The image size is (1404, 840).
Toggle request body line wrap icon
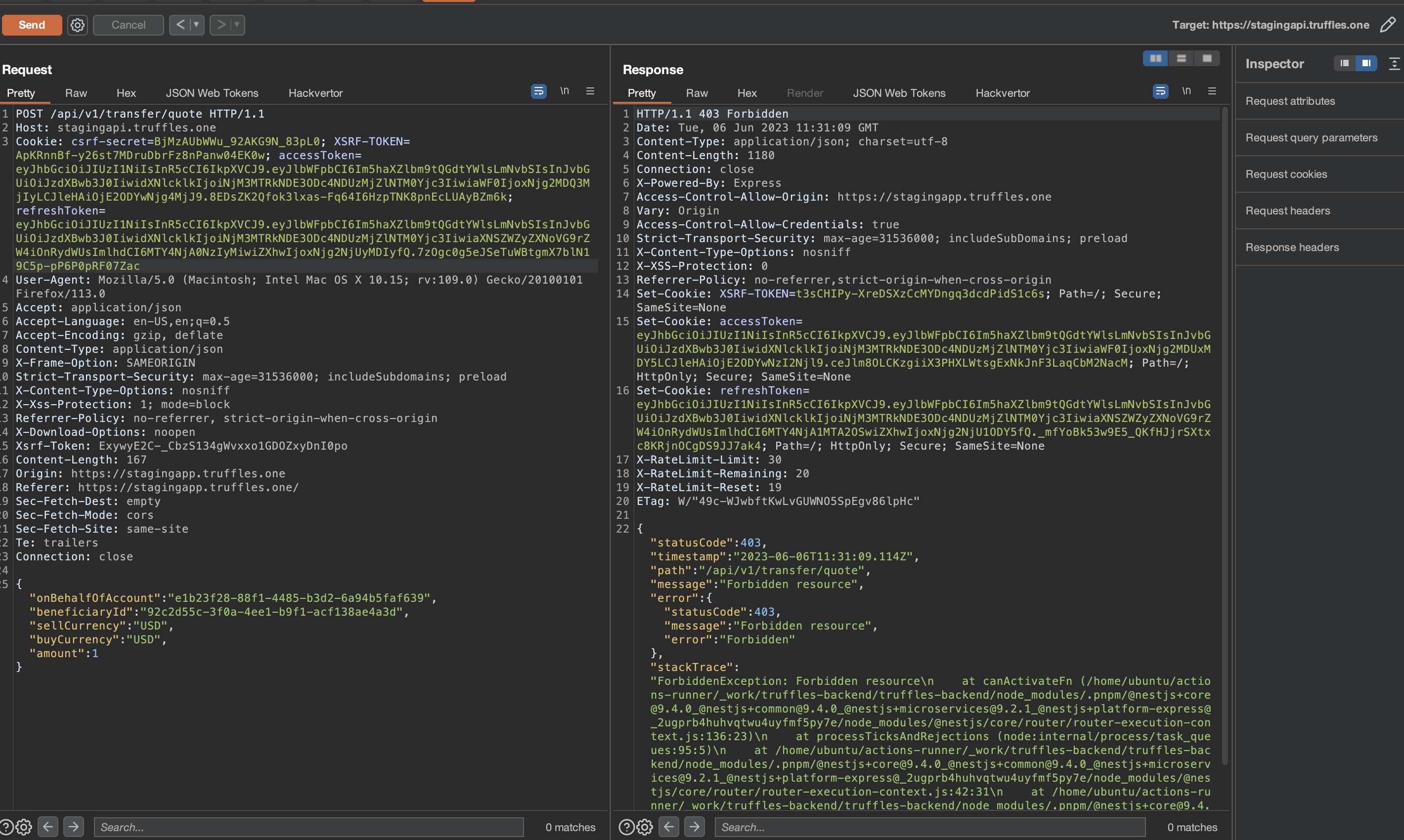[540, 92]
